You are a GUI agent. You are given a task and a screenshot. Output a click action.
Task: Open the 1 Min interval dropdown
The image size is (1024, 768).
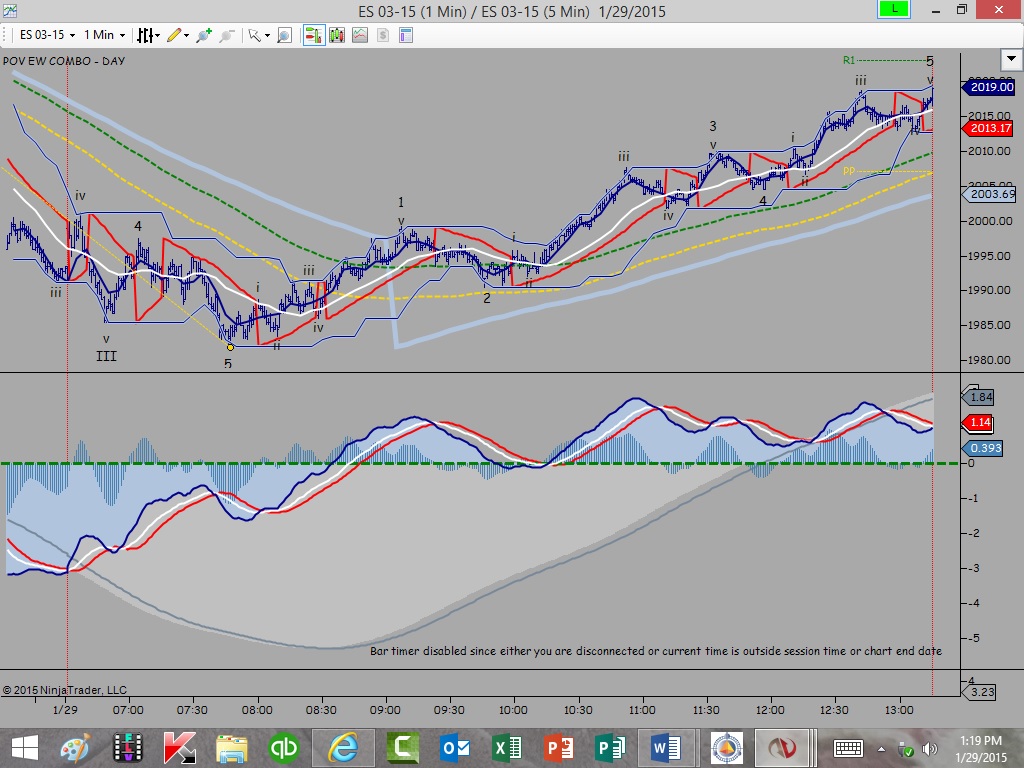click(x=104, y=35)
